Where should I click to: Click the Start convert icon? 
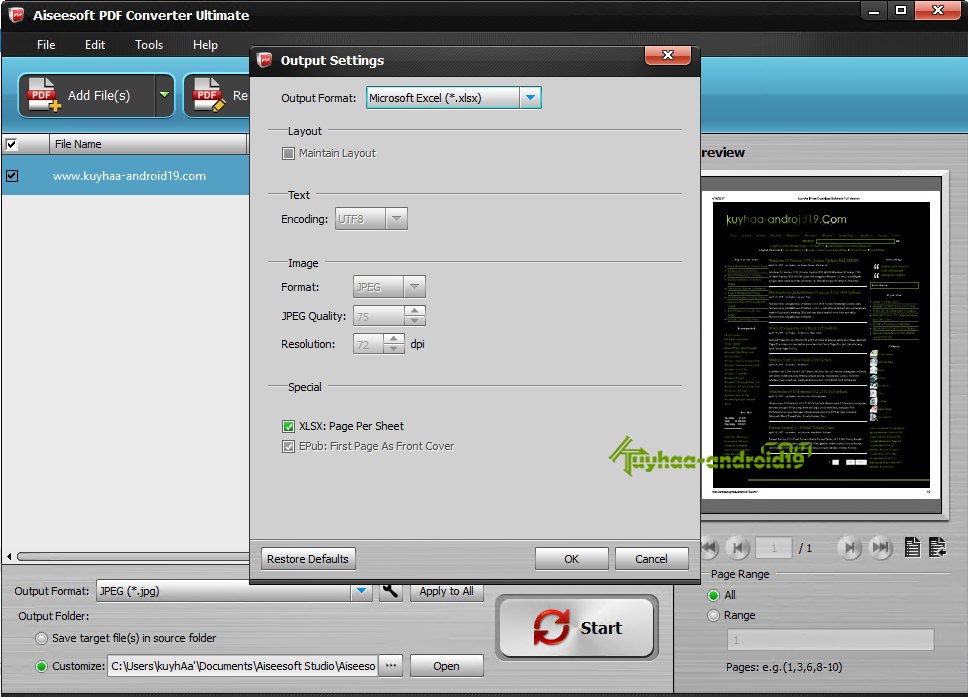[x=551, y=627]
